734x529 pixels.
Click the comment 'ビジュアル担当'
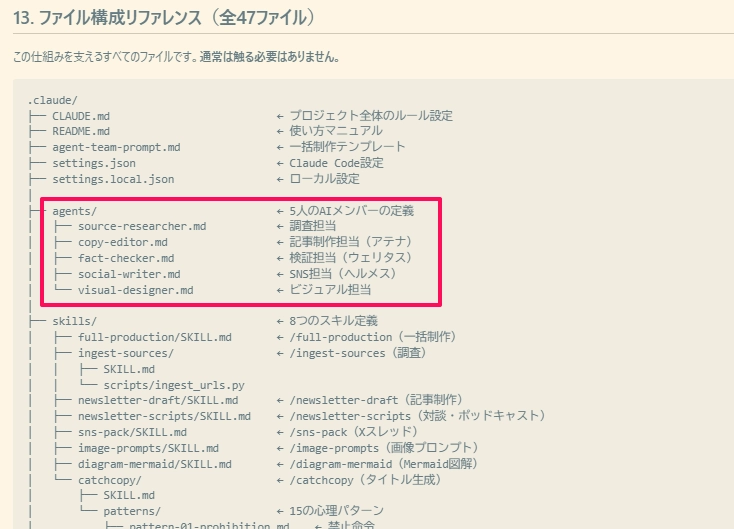330,290
